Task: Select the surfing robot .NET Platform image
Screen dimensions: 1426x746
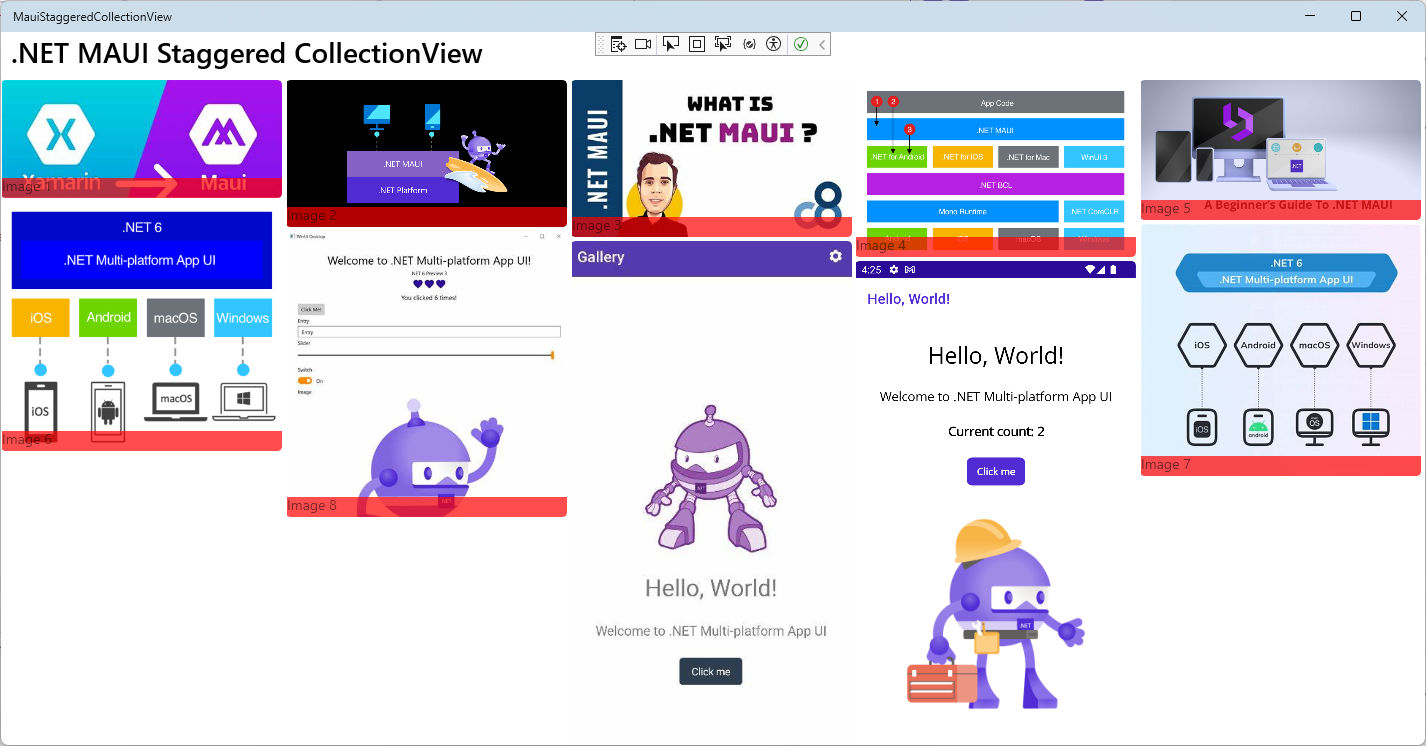Action: (x=427, y=153)
